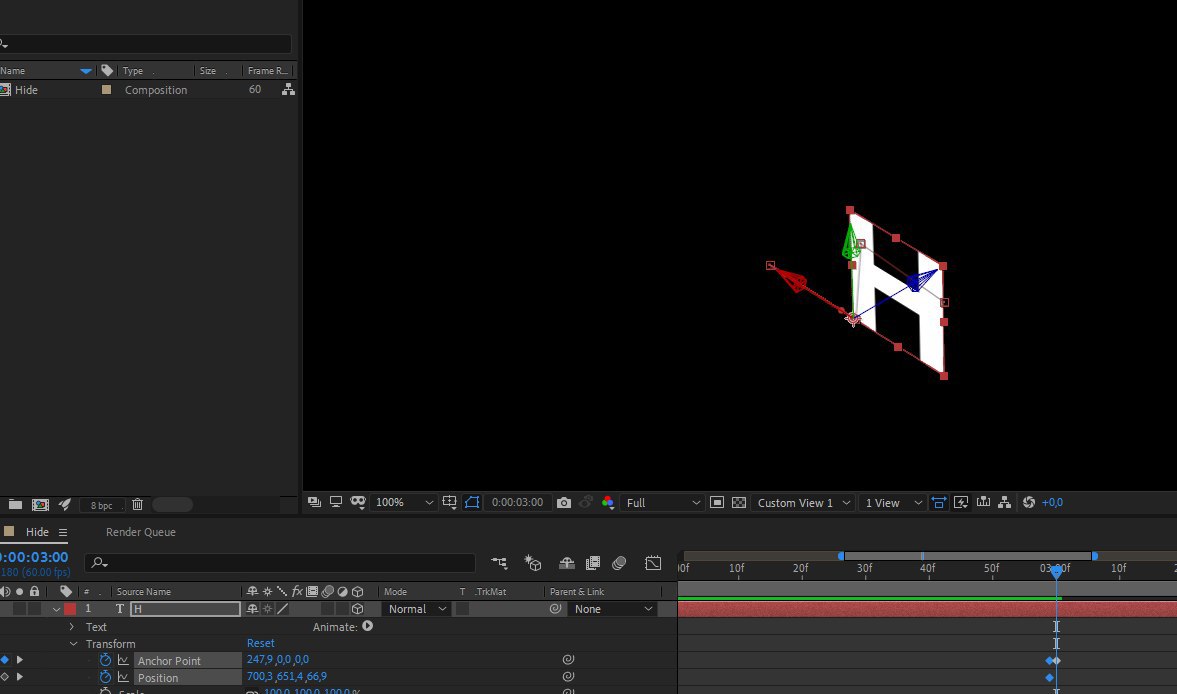Toggle the Anchor Point stopwatch
This screenshot has height=694, width=1177.
click(x=105, y=659)
